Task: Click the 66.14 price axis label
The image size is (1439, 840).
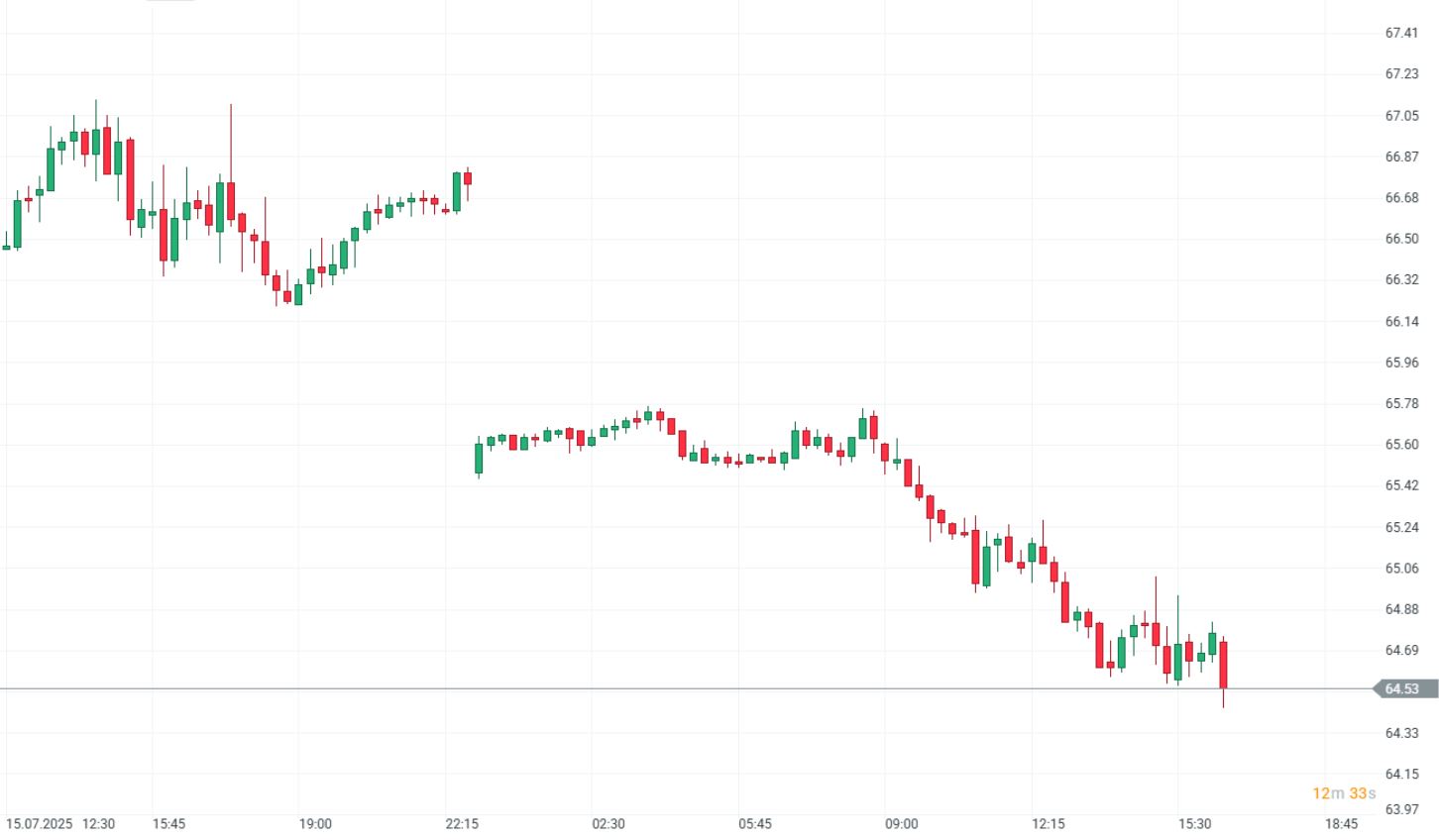Action: pos(1401,322)
